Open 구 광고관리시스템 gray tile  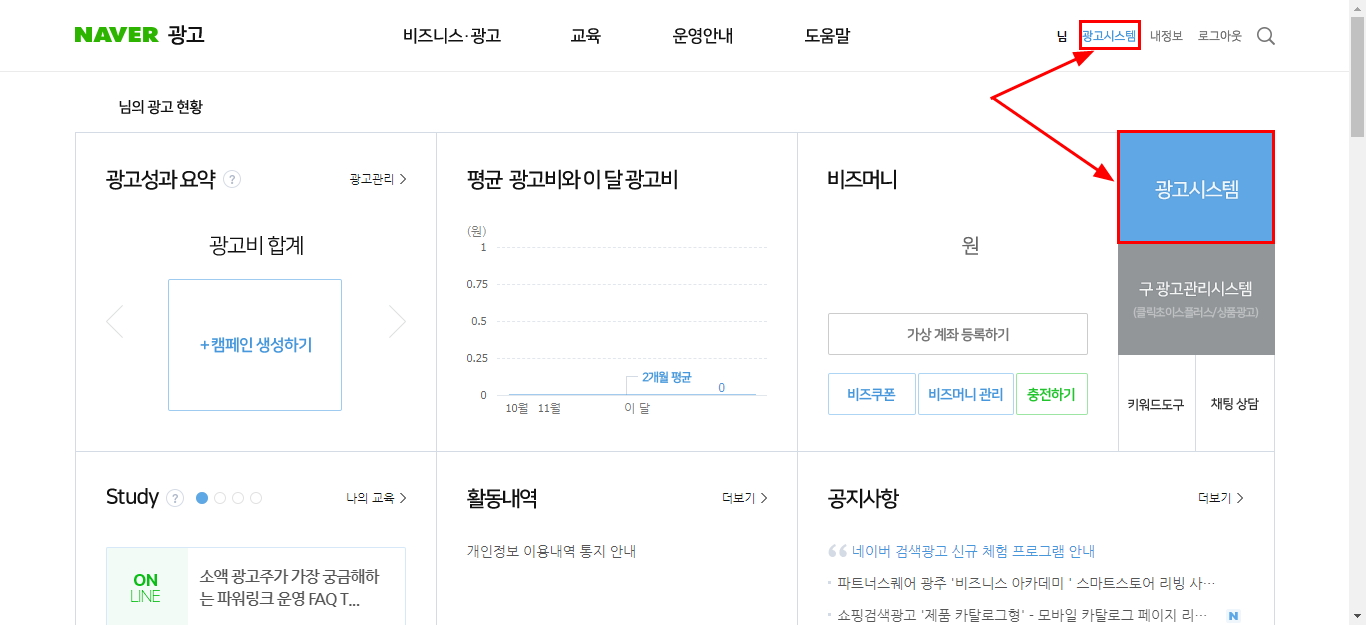pyautogui.click(x=1196, y=299)
